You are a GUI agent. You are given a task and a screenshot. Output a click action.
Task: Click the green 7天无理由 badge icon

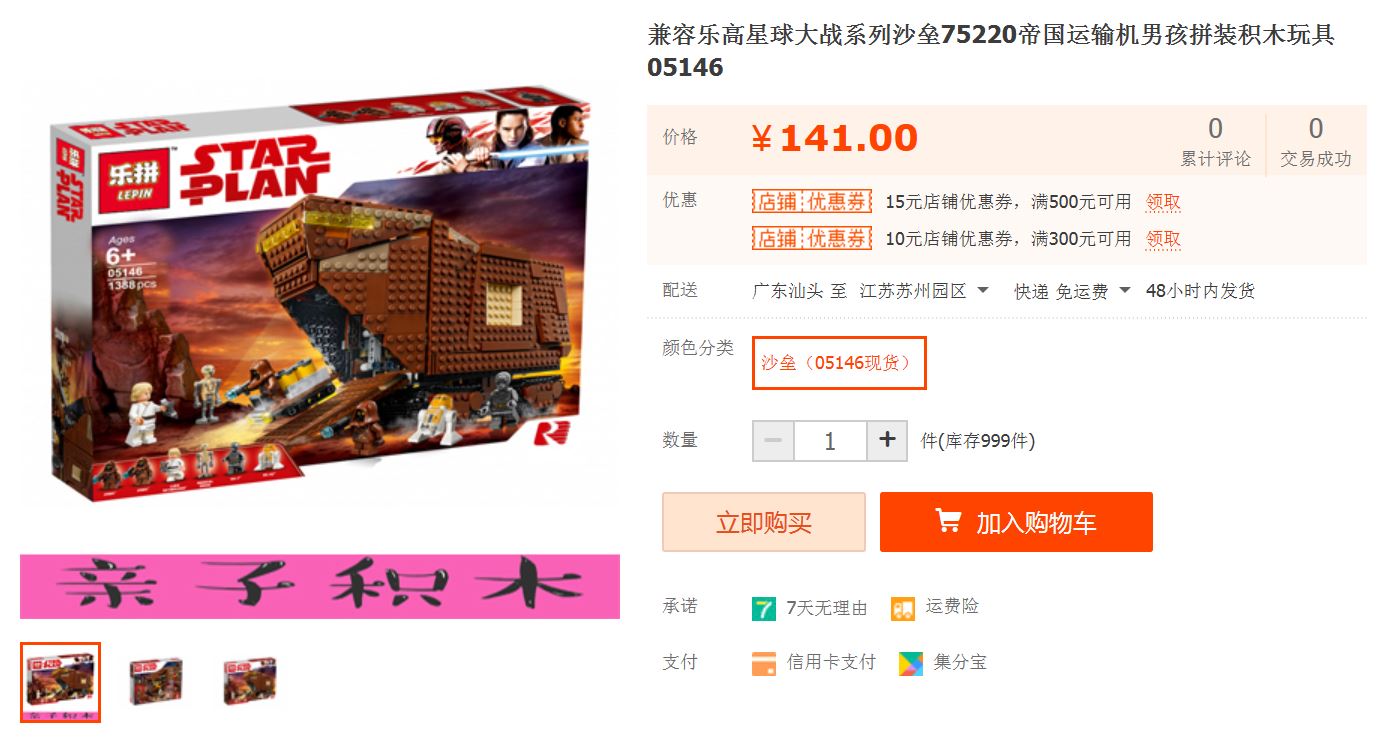[764, 608]
